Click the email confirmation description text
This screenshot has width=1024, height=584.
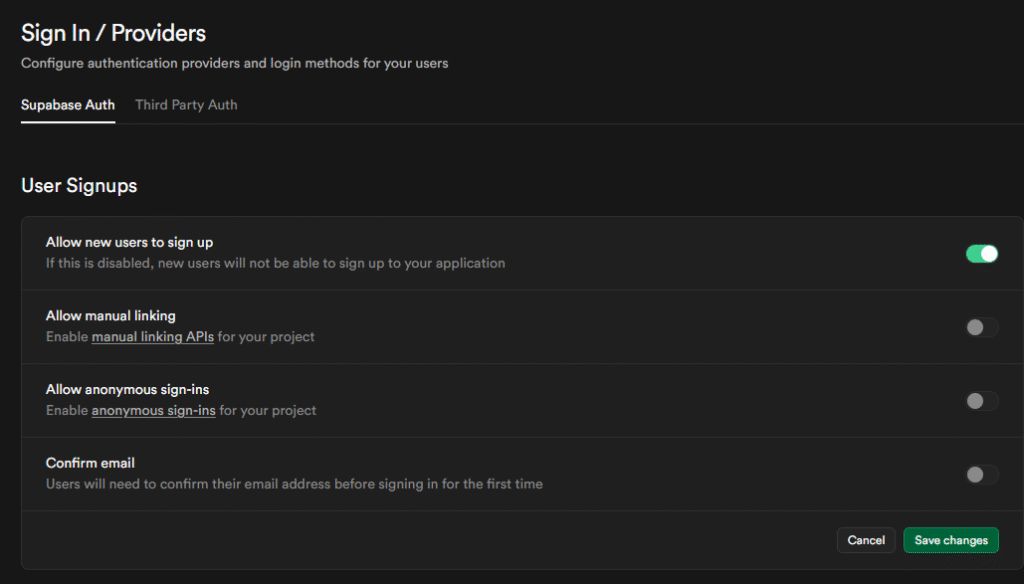coord(294,484)
